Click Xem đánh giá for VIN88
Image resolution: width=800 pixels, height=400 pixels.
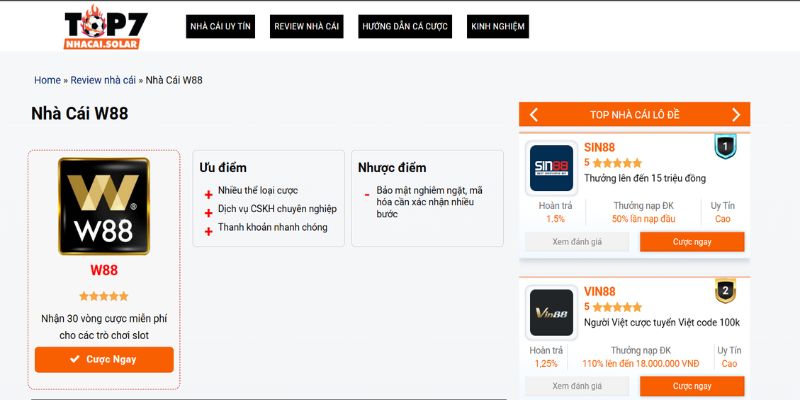pyautogui.click(x=577, y=386)
